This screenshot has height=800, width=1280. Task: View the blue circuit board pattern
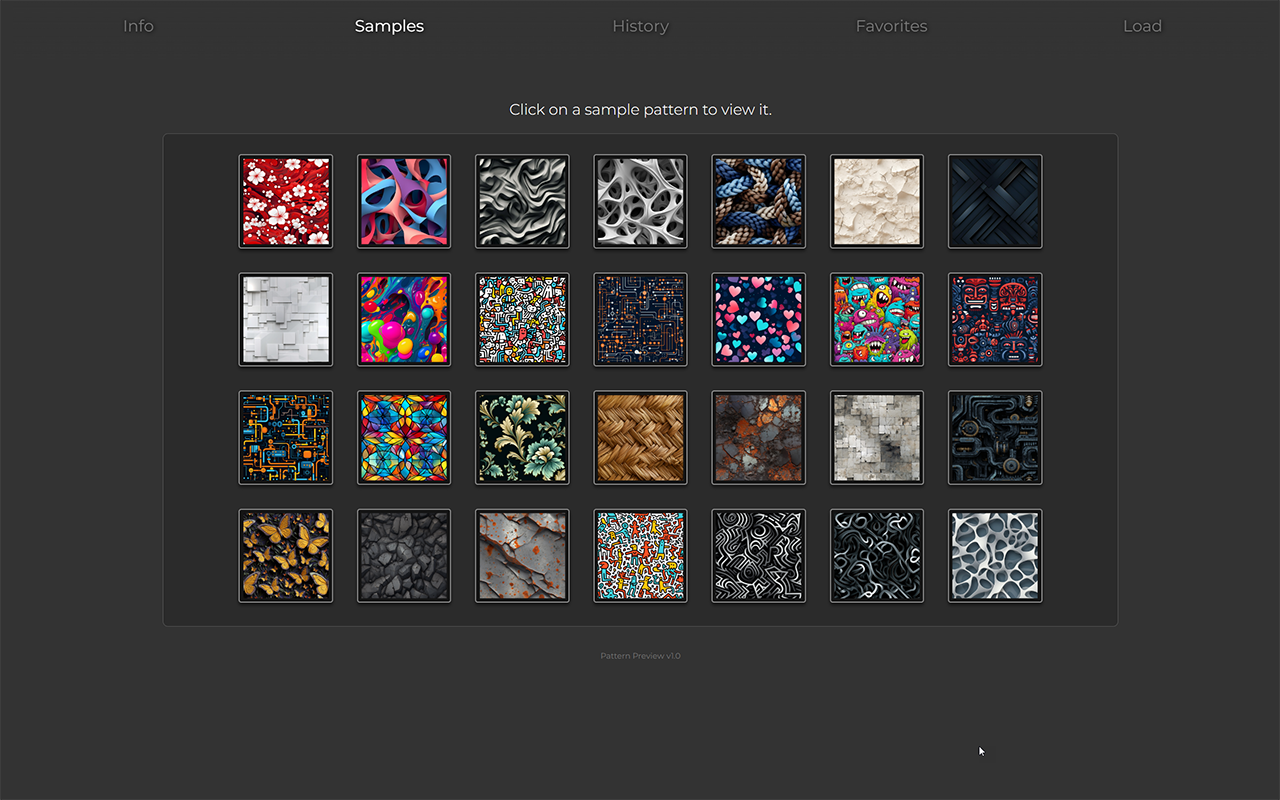[x=640, y=319]
